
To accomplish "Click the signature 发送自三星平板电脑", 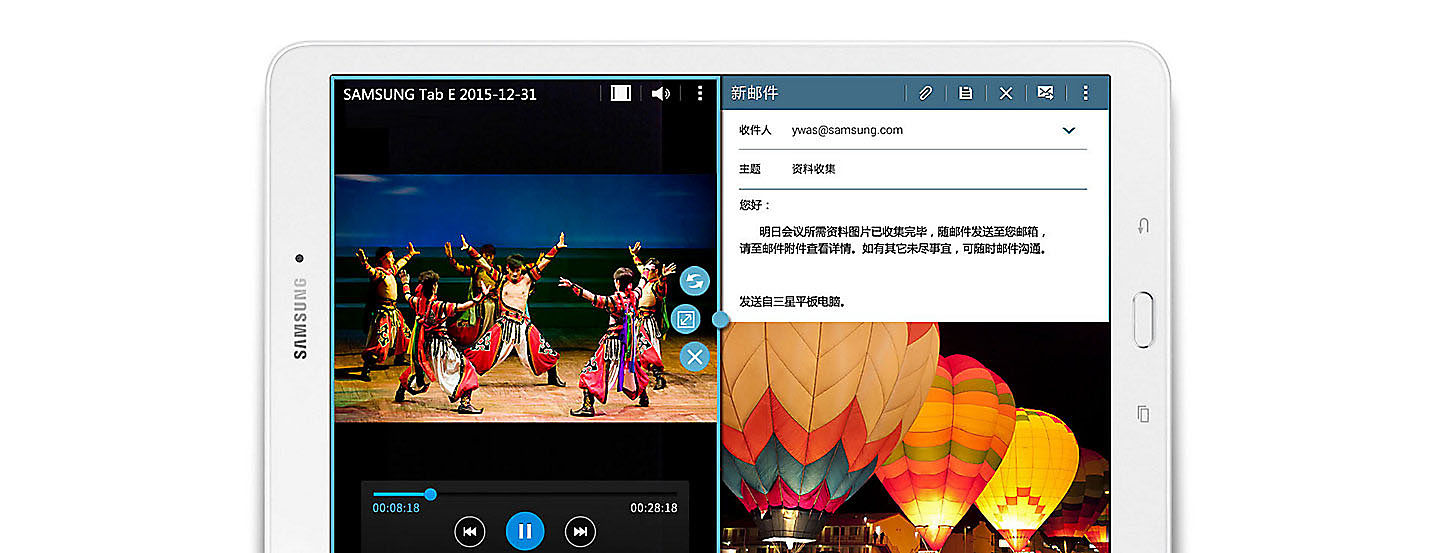I will pos(792,301).
